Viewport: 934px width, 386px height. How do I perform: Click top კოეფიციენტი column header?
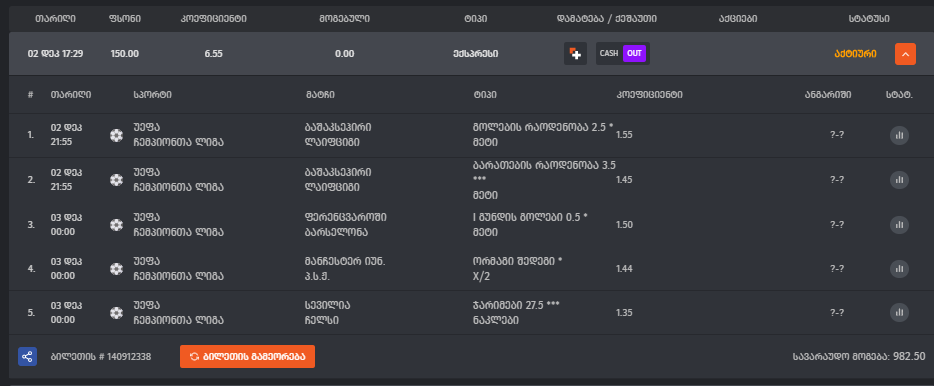click(x=213, y=18)
